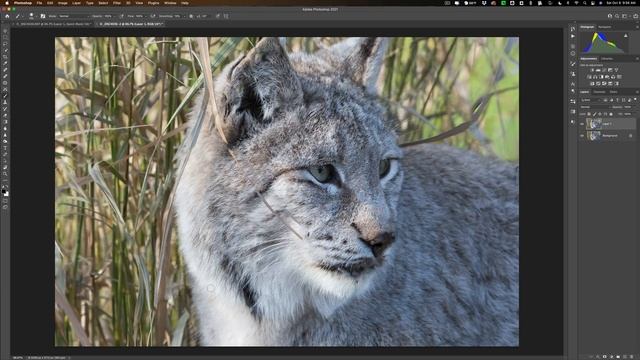Image resolution: width=640 pixels, height=360 pixels.
Task: Enable airbrush-style build-up effects
Action: pos(153,16)
